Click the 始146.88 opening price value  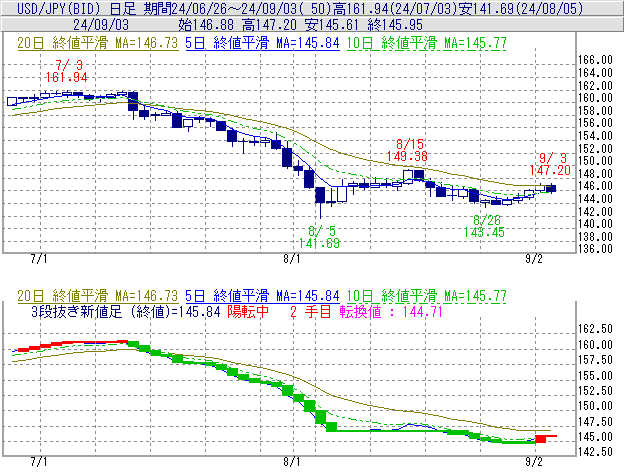[x=206, y=25]
